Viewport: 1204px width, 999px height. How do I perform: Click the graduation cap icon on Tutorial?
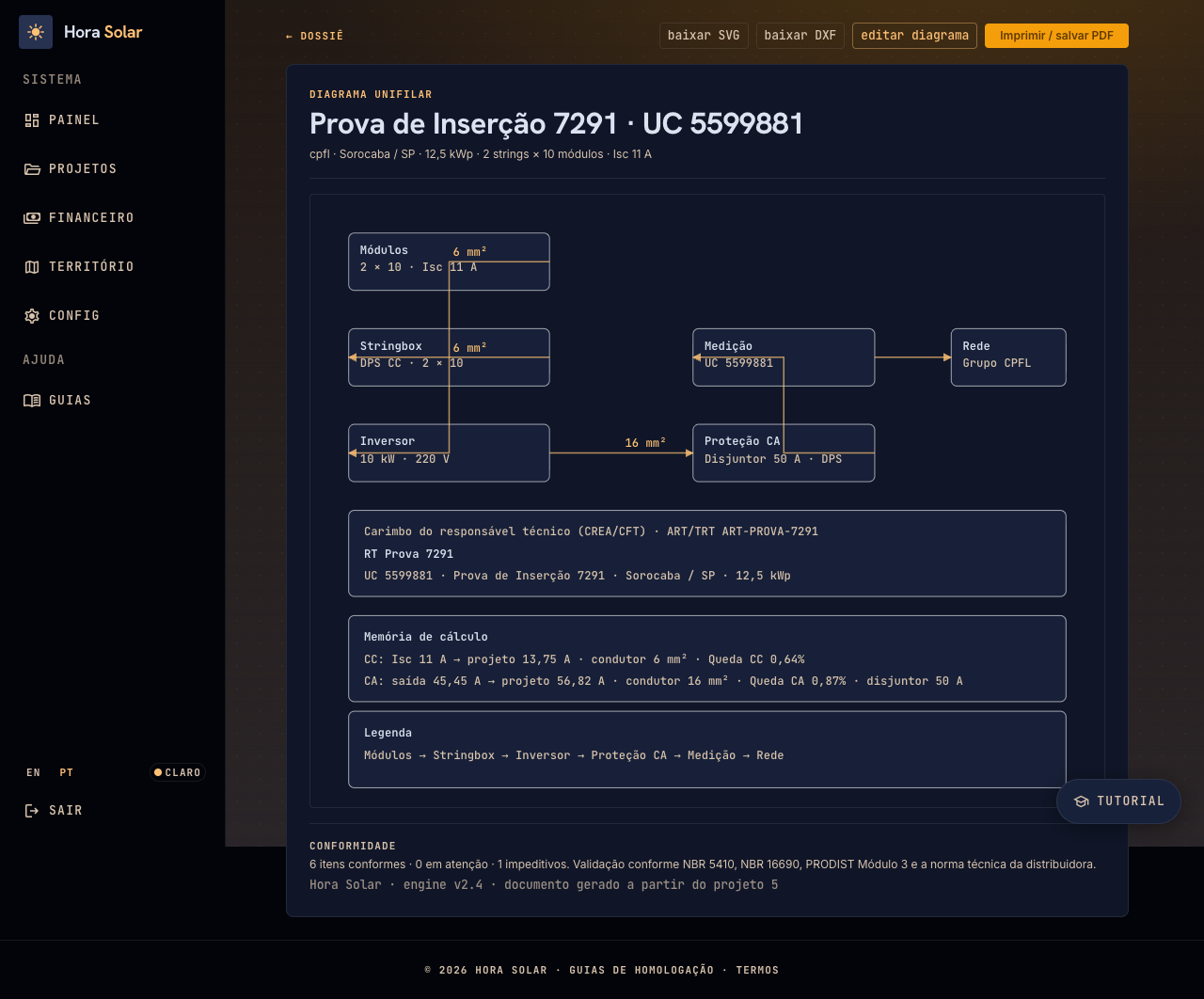tap(1082, 801)
